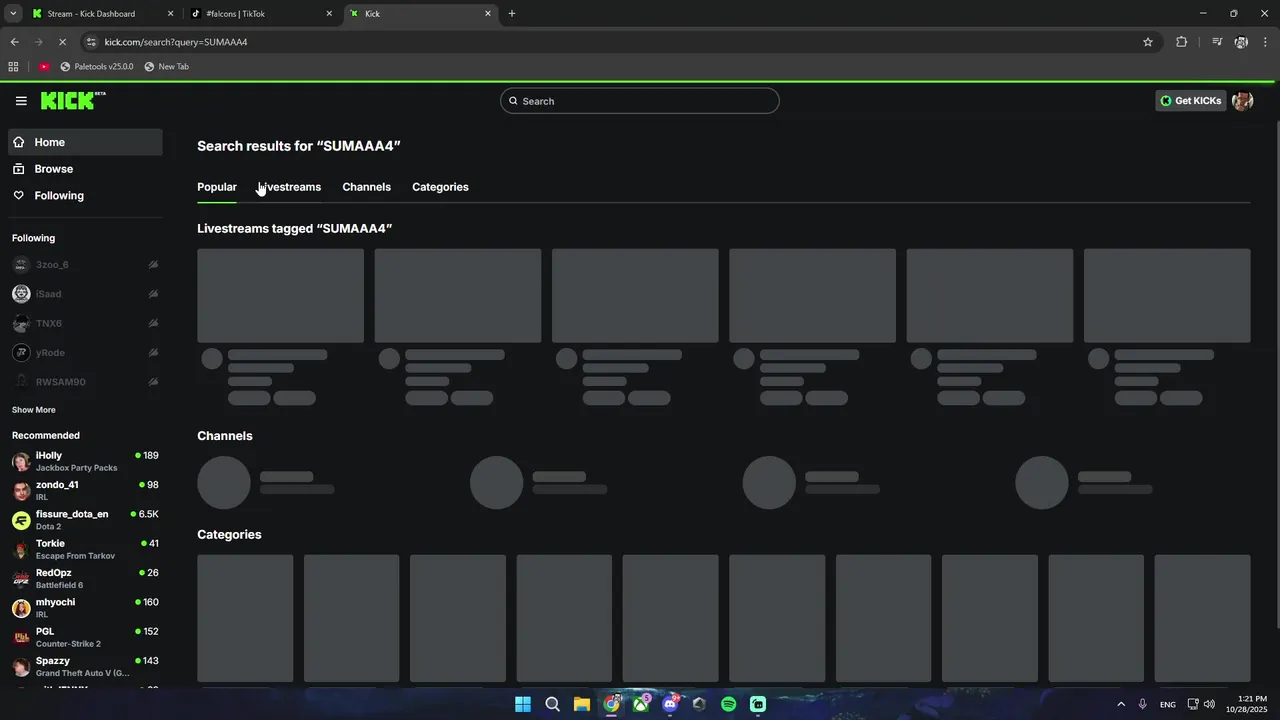The width and height of the screenshot is (1280, 720).
Task: Open recommended channel mhyochi
Action: click(85, 608)
